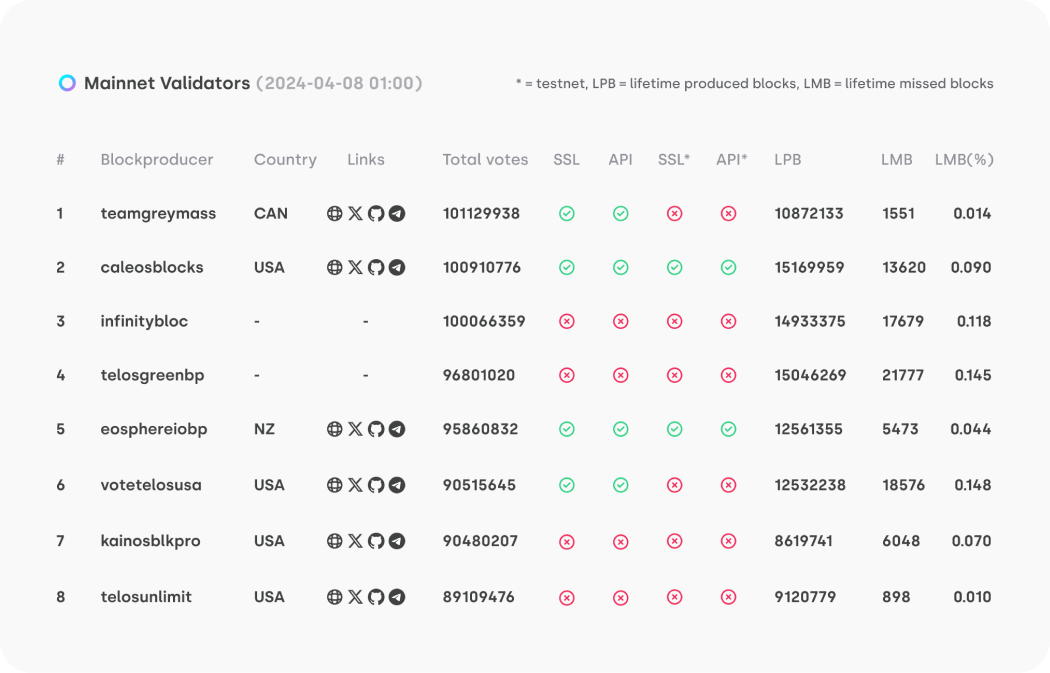The height and width of the screenshot is (673, 1050).
Task: Open kainosblkpro website globe icon
Action: click(335, 541)
